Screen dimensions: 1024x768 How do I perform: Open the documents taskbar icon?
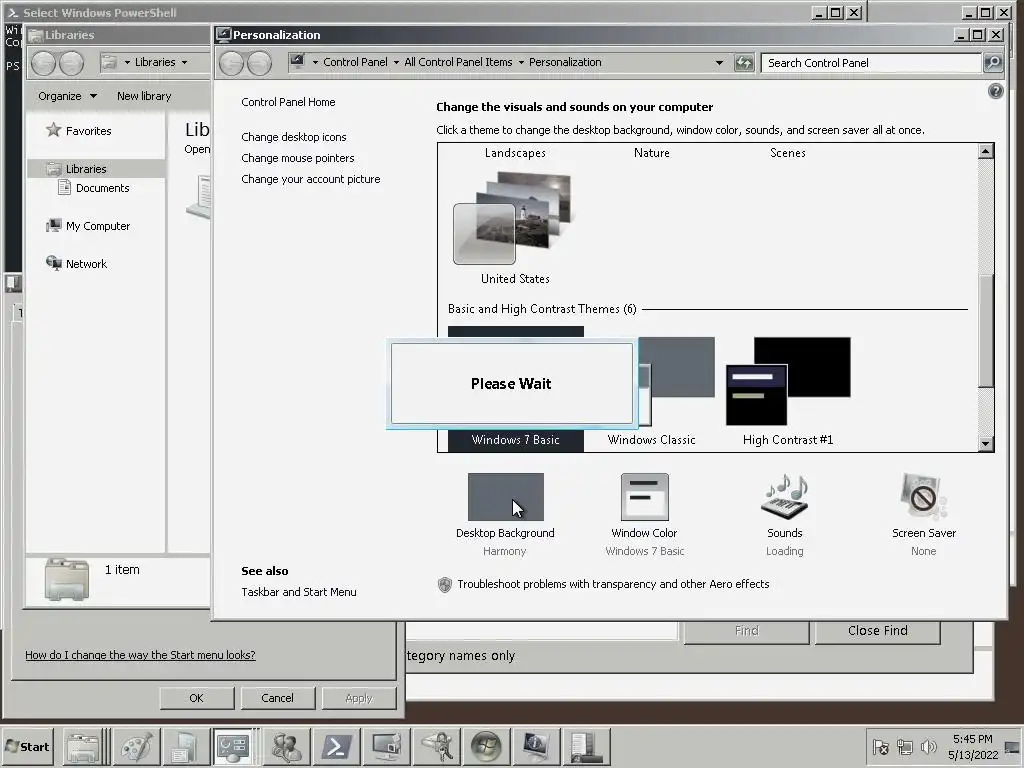click(185, 746)
